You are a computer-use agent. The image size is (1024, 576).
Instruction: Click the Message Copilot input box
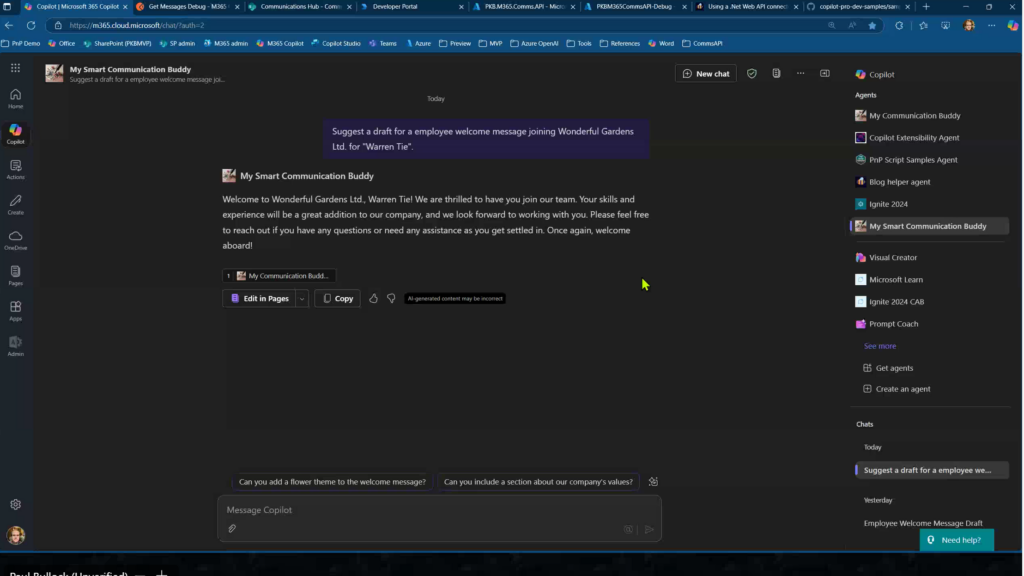point(440,510)
